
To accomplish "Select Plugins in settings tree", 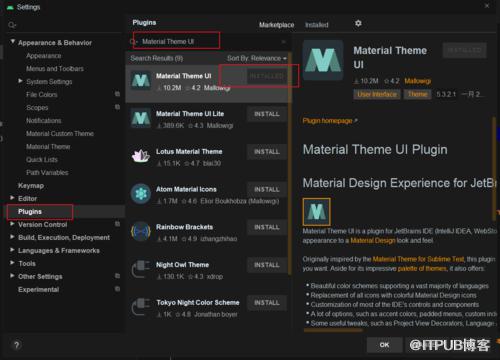I will 30,212.
